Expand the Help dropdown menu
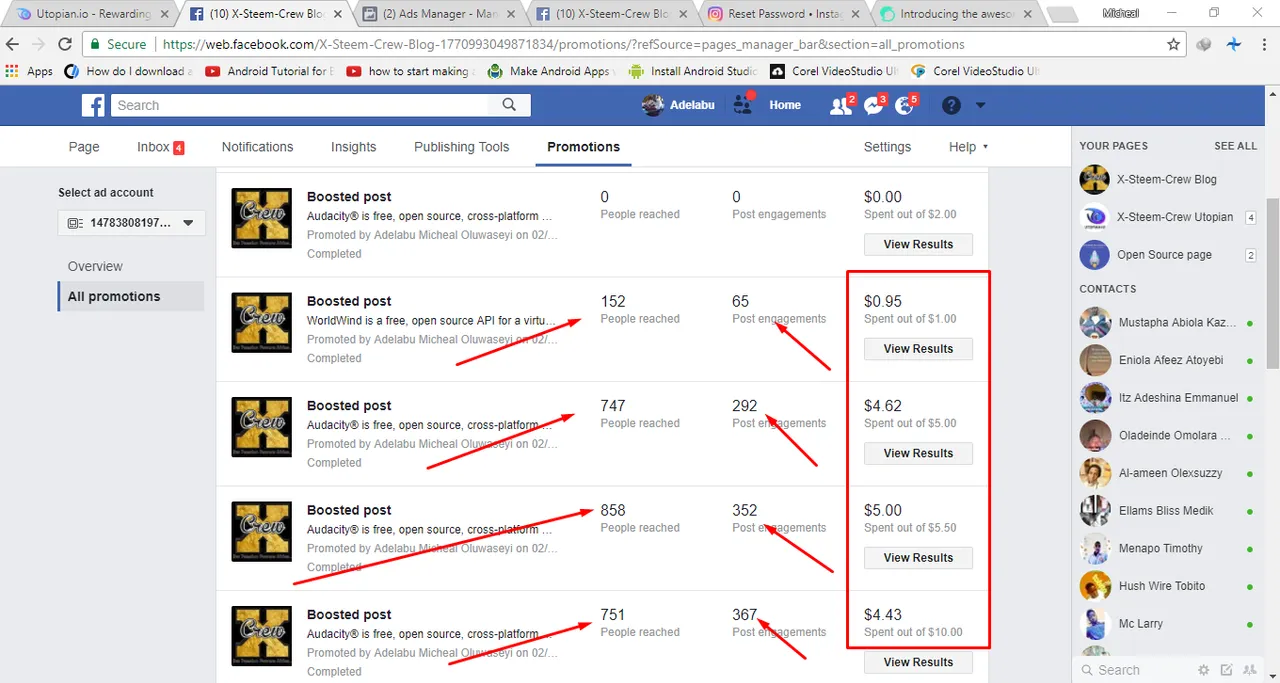This screenshot has width=1280, height=683. (968, 147)
